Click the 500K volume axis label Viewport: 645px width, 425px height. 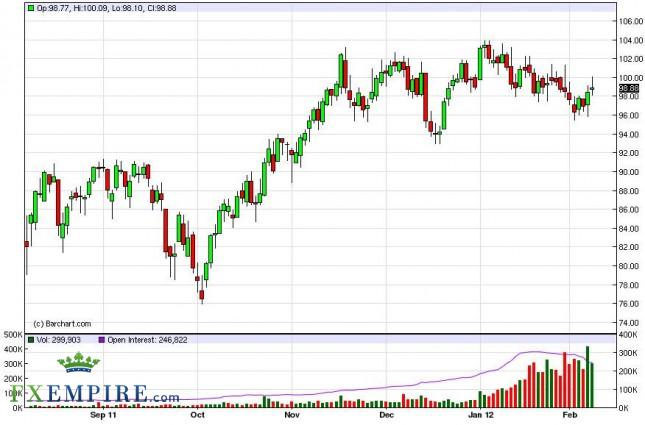[13, 335]
